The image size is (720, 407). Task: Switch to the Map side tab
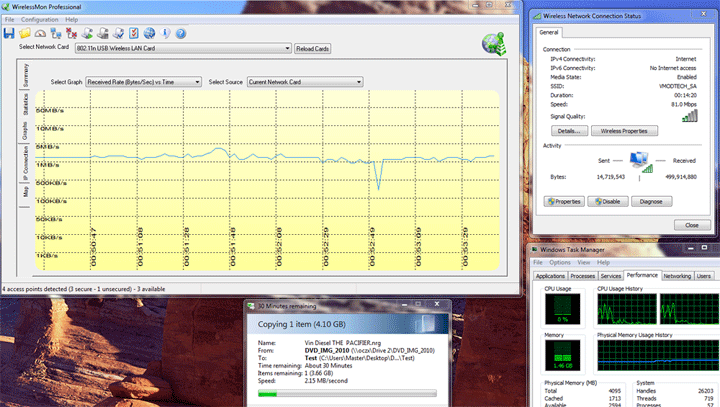[25, 192]
